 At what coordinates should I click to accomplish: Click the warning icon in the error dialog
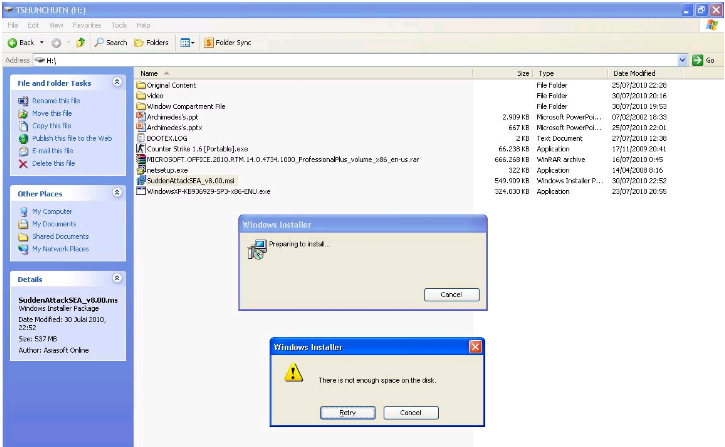tap(294, 373)
